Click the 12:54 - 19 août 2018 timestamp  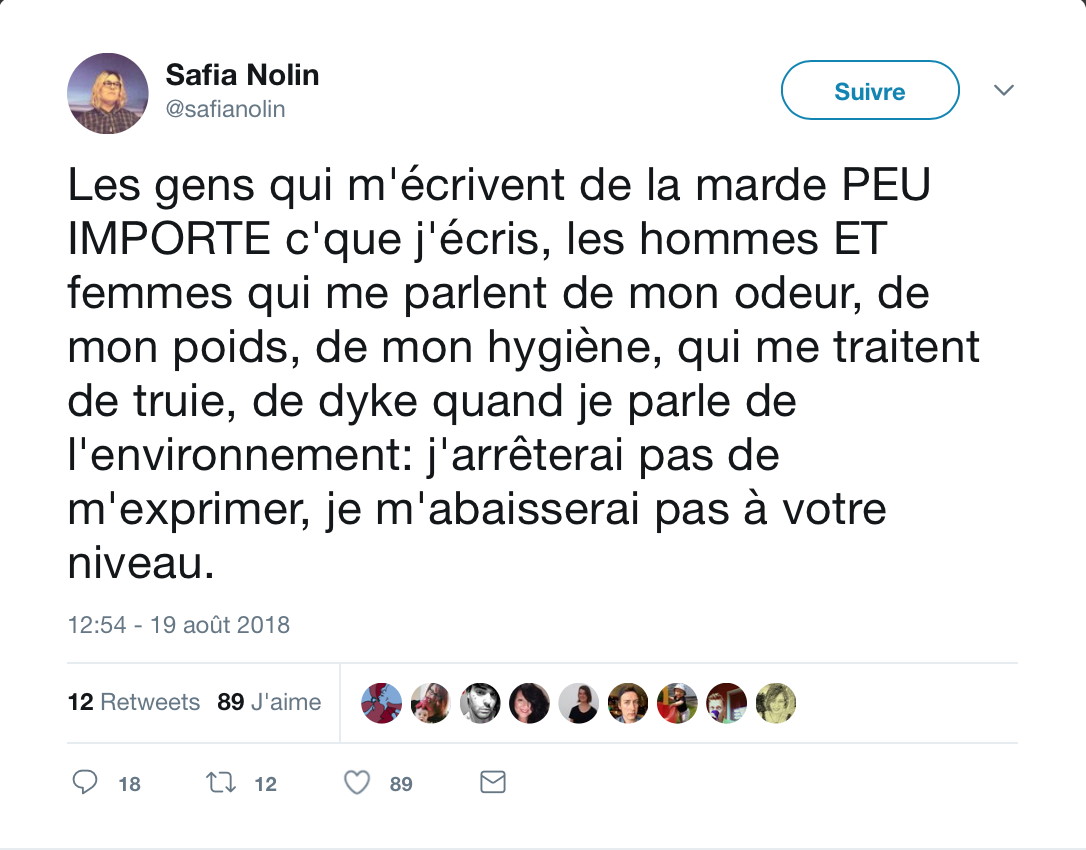[x=179, y=625]
